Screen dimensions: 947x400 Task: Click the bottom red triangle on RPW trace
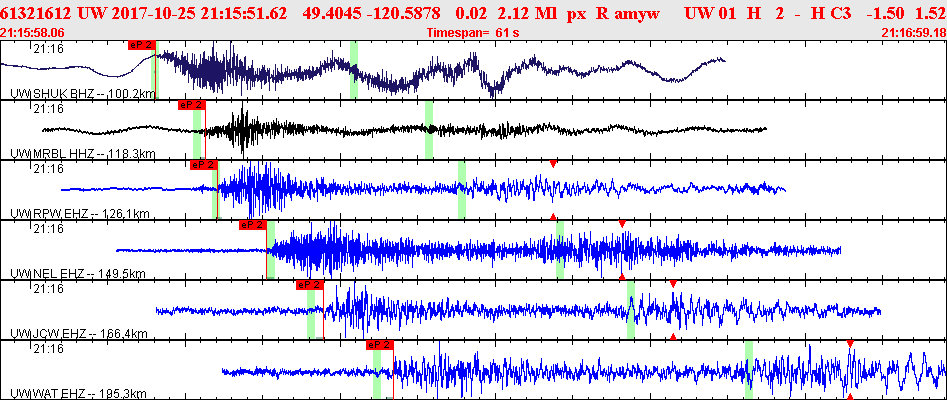coord(553,216)
